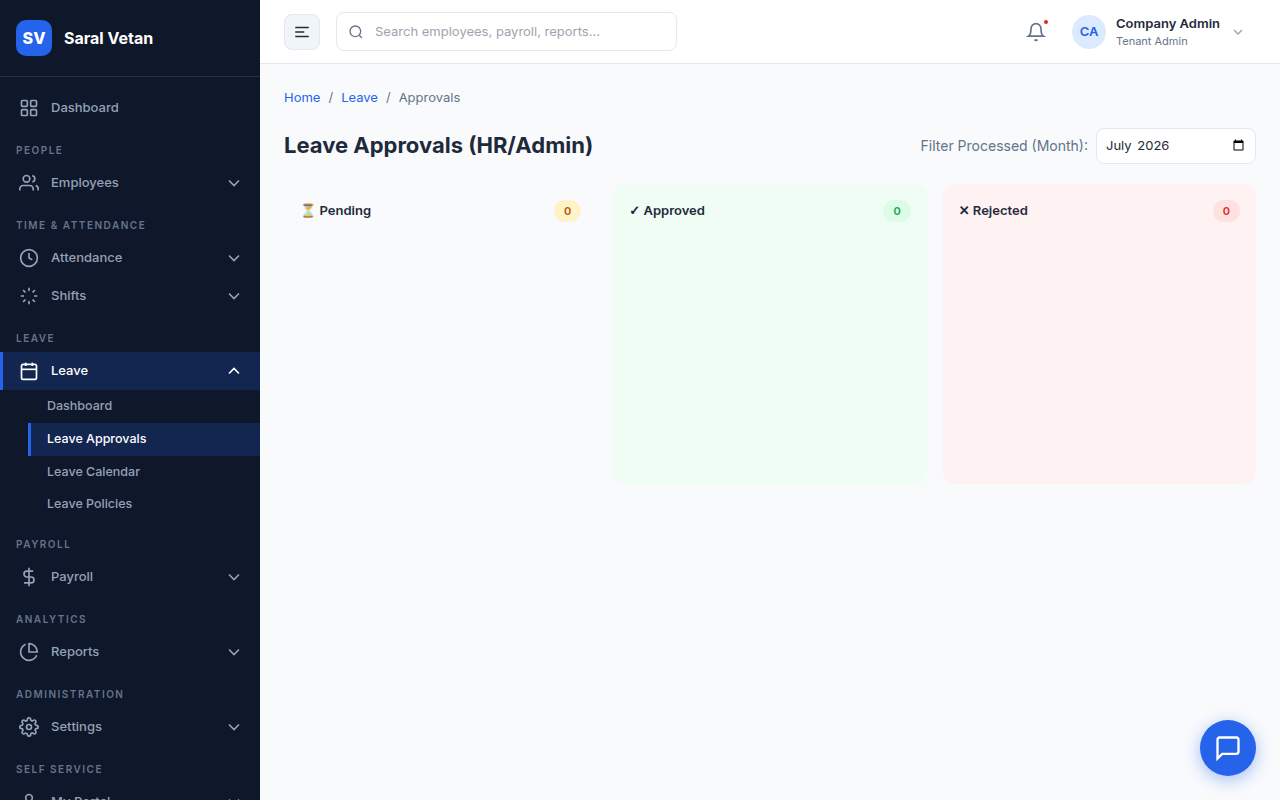Click the Payroll dollar icon
The image size is (1280, 800).
(29, 577)
